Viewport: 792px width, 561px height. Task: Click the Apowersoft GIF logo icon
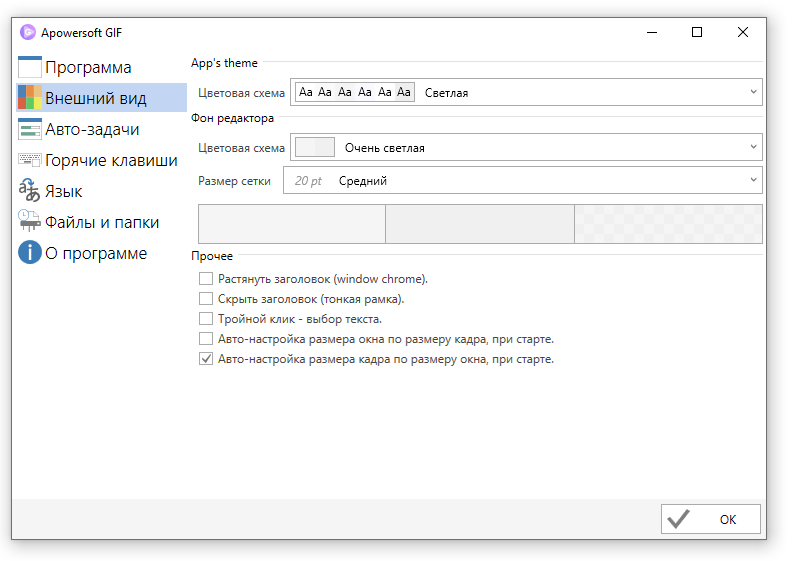28,32
